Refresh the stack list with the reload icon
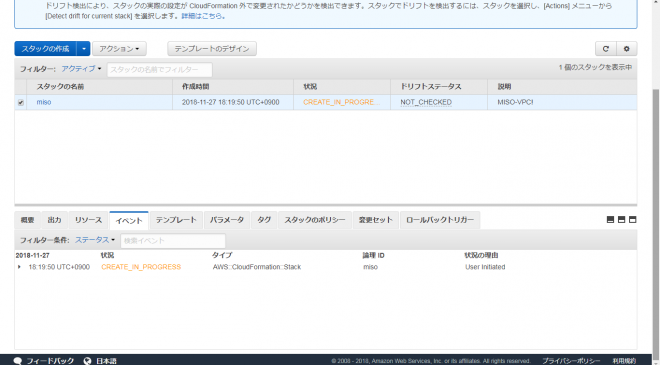Image resolution: width=660 pixels, height=365 pixels. click(605, 49)
